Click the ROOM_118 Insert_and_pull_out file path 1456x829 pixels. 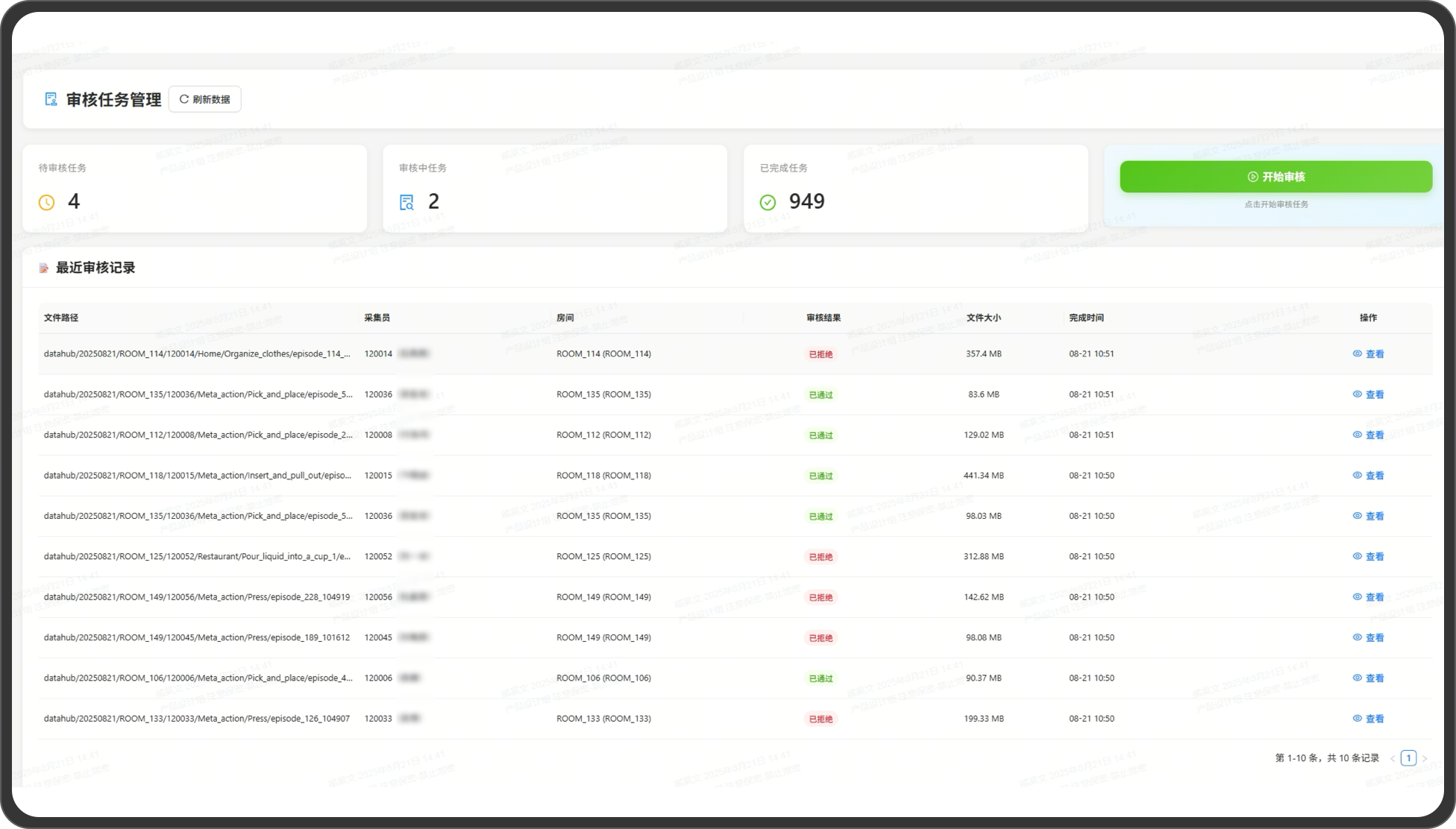pyautogui.click(x=197, y=476)
